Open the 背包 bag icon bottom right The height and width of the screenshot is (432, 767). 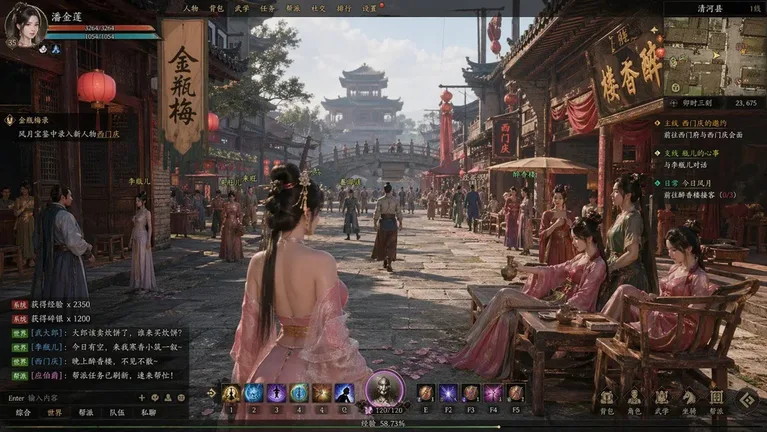coord(607,402)
